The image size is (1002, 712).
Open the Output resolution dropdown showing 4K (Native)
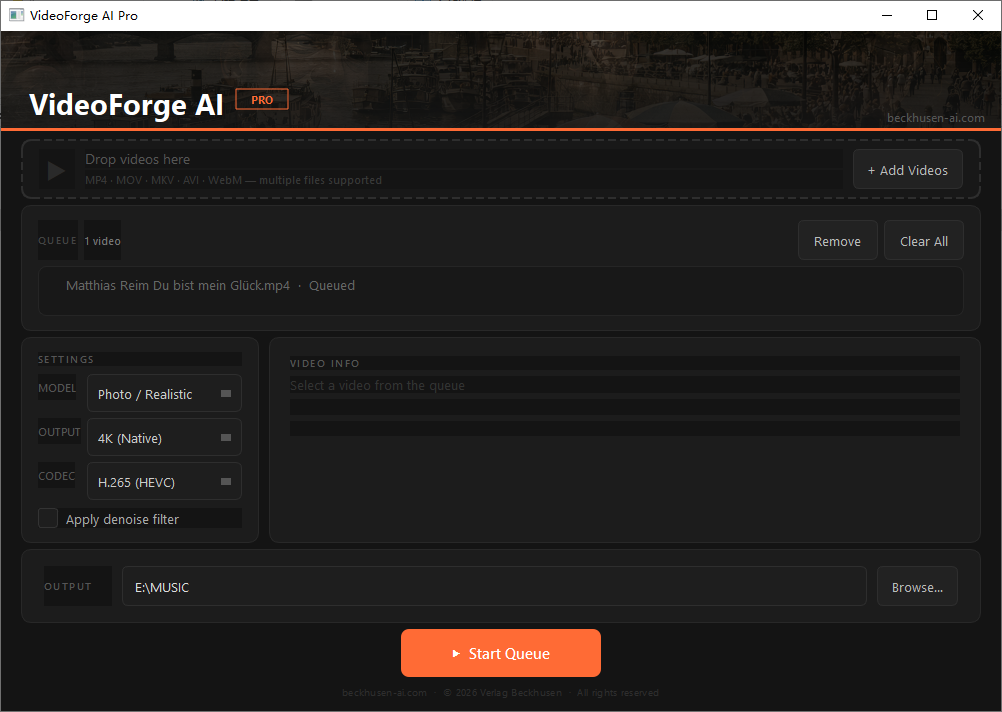point(164,438)
